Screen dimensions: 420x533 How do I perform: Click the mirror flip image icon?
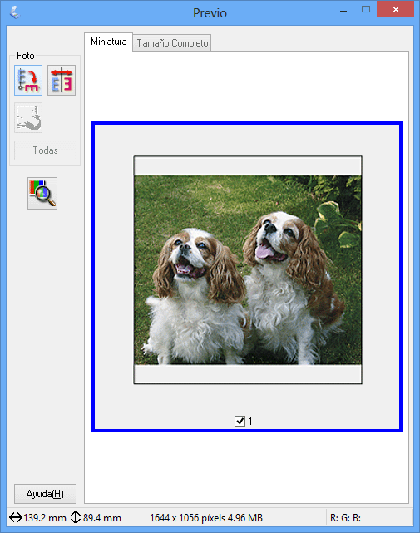pos(62,81)
